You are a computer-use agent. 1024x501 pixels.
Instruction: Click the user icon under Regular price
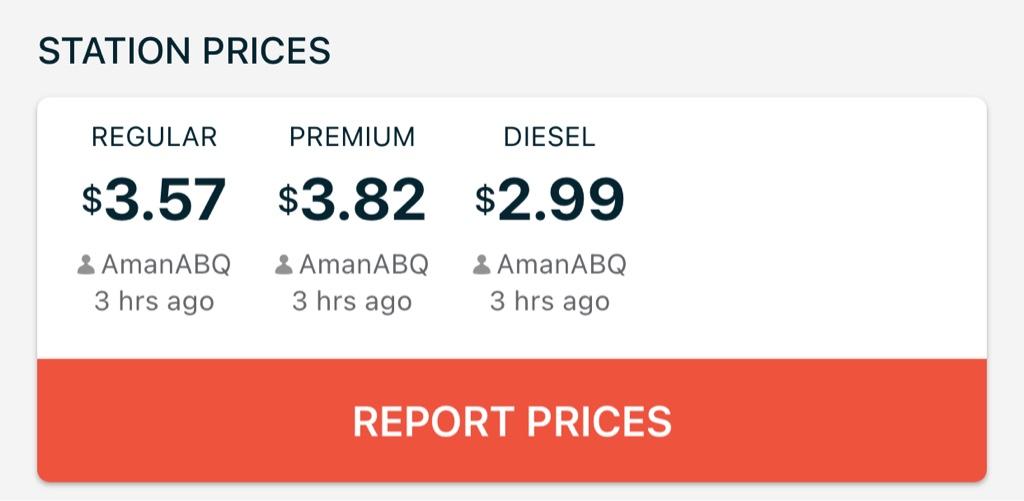[x=86, y=265]
